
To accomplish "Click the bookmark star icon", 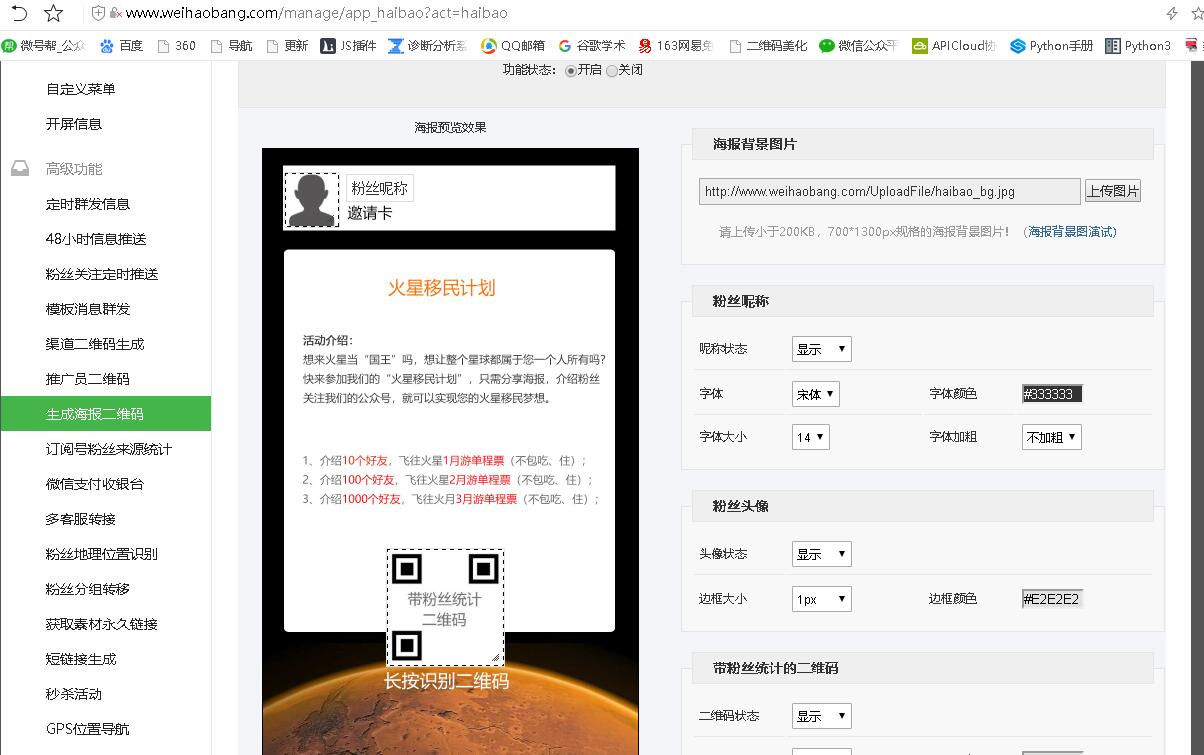I will (x=54, y=13).
